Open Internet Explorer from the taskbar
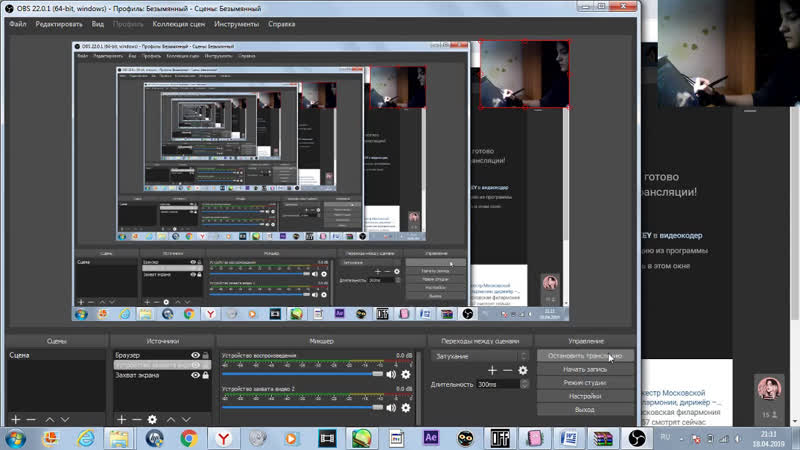Image resolution: width=800 pixels, height=450 pixels. (x=85, y=438)
